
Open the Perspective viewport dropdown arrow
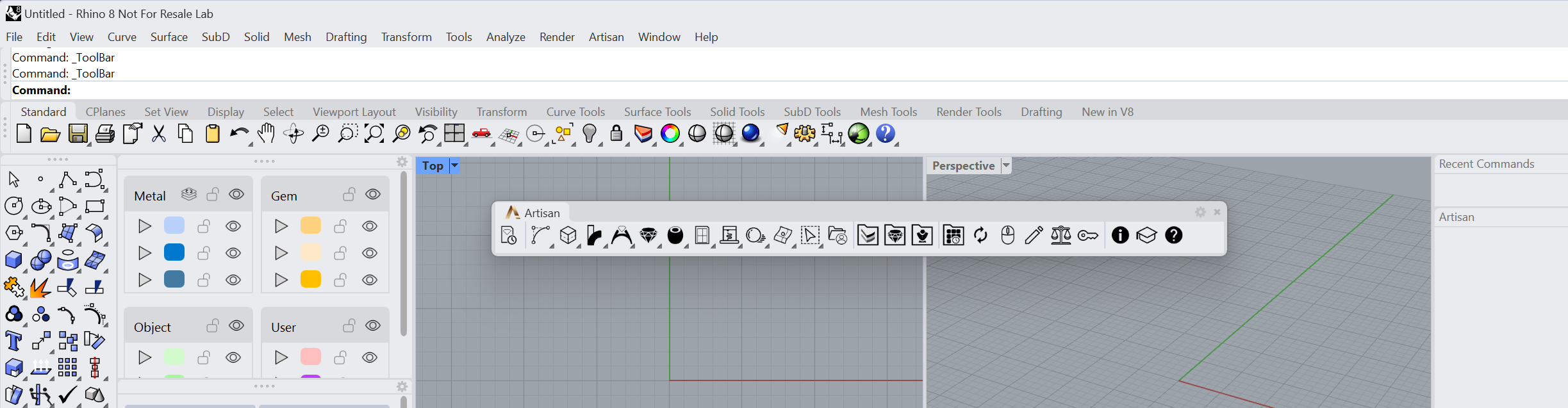pyautogui.click(x=1006, y=166)
